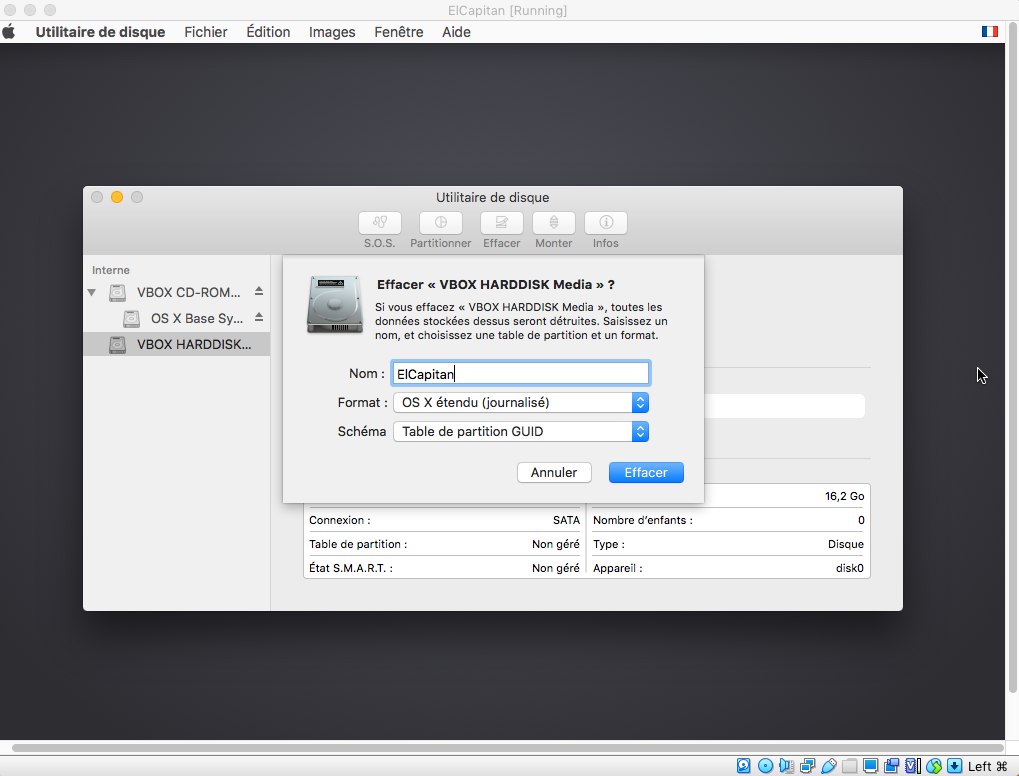Click the Partitionner toolbar icon
Image resolution: width=1019 pixels, height=776 pixels.
pos(441,223)
